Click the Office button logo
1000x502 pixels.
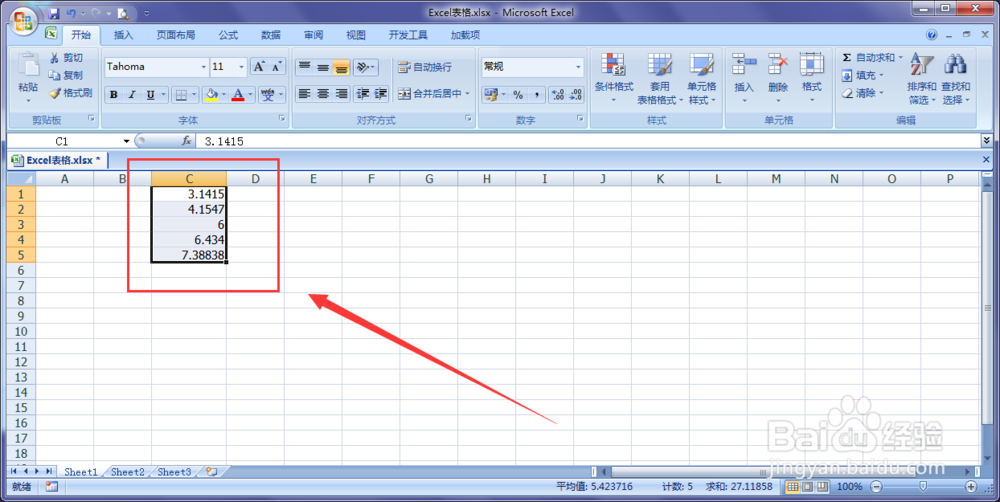(x=24, y=21)
